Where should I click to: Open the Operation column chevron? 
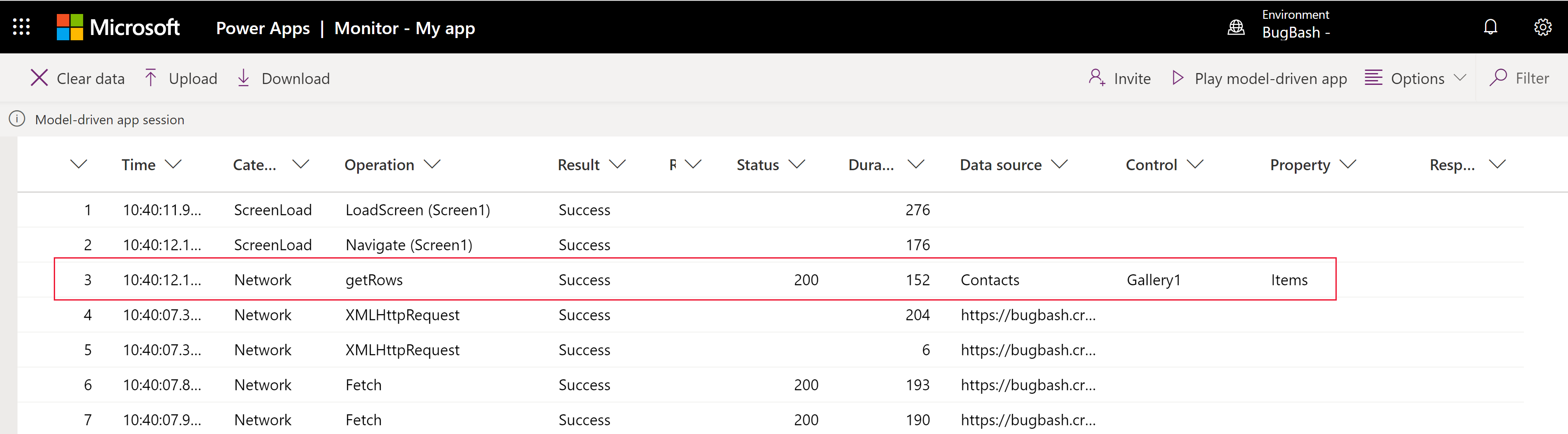[432, 164]
